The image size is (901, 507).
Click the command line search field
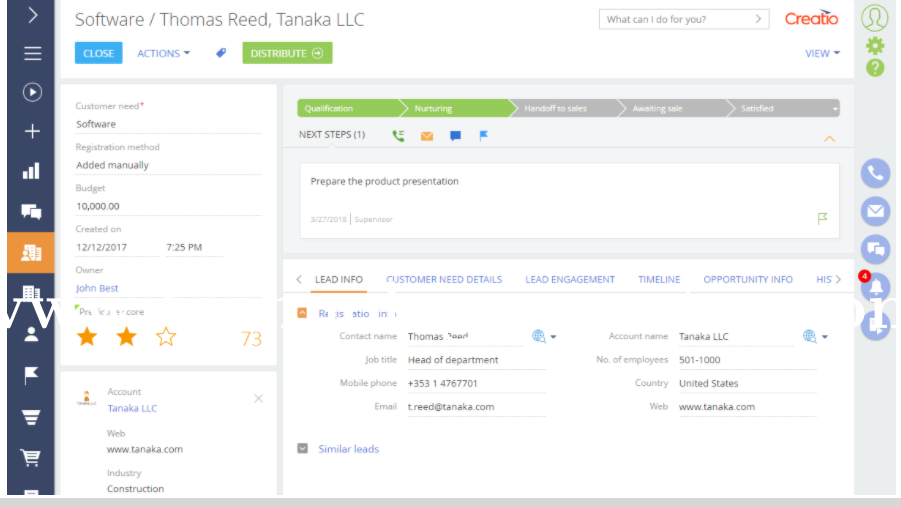(684, 20)
